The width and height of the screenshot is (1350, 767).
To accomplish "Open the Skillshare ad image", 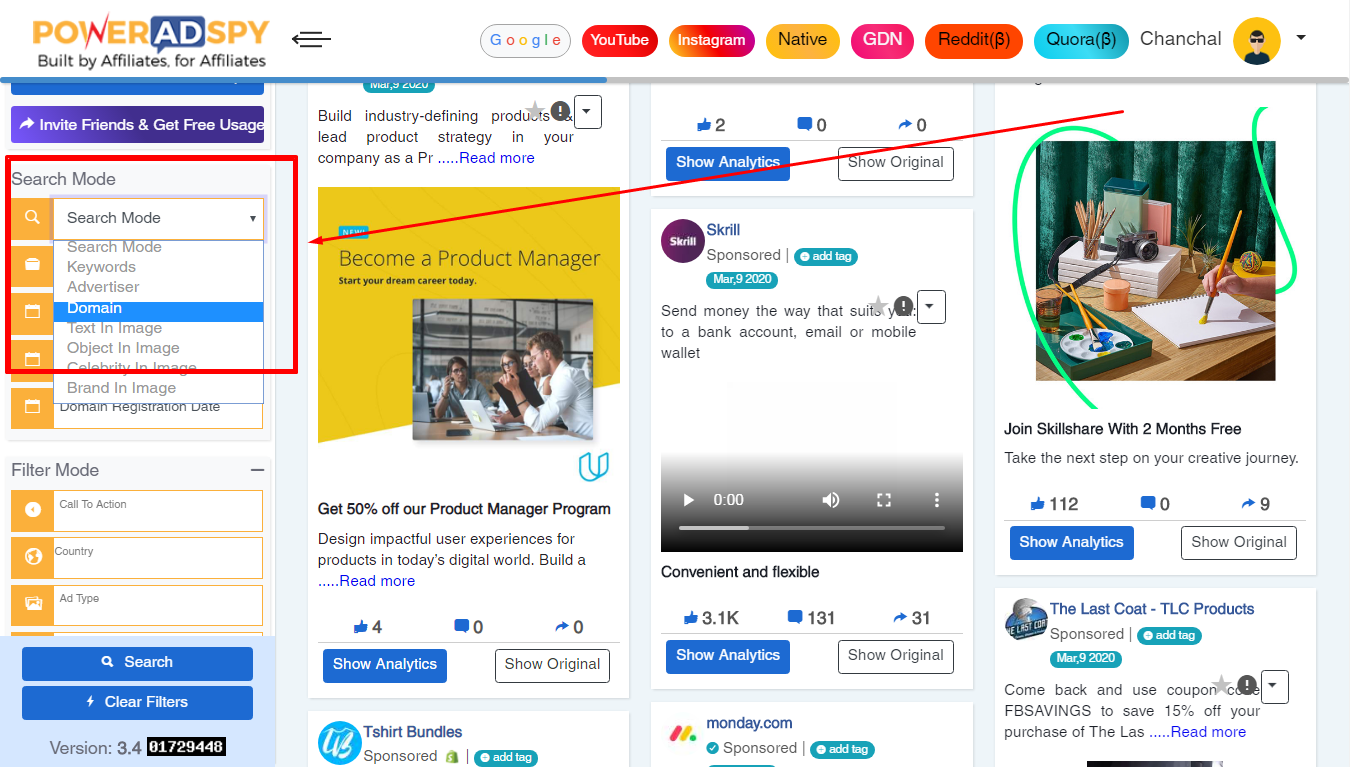I will point(1155,260).
